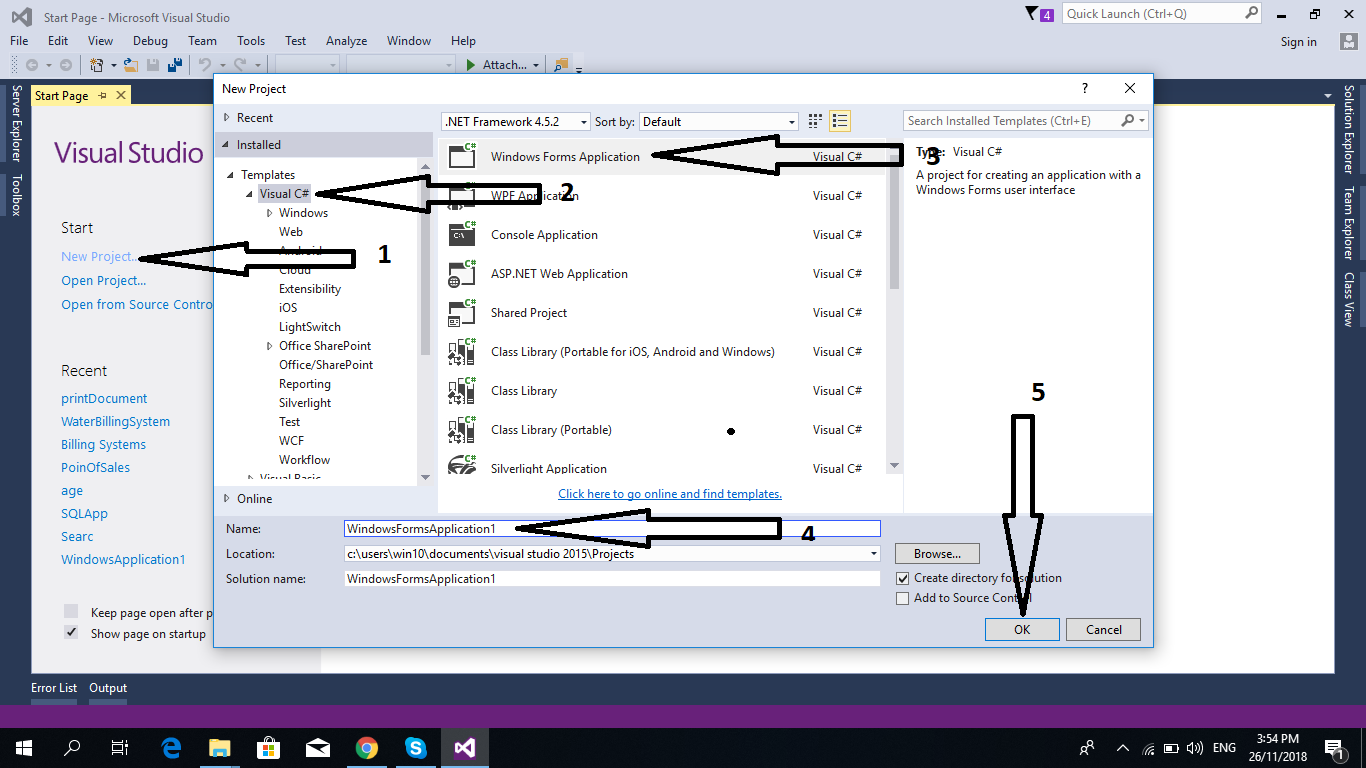Click the Redo toolbar icon
Viewport: 1366px width, 768px height.
click(238, 65)
